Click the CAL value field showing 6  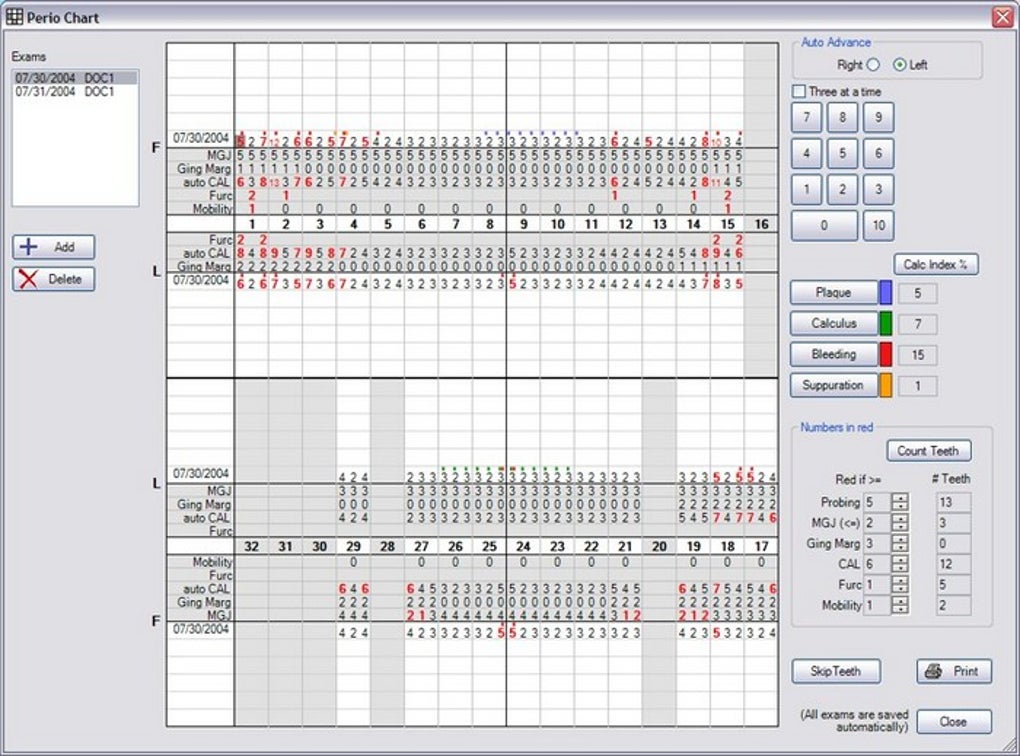coord(877,564)
